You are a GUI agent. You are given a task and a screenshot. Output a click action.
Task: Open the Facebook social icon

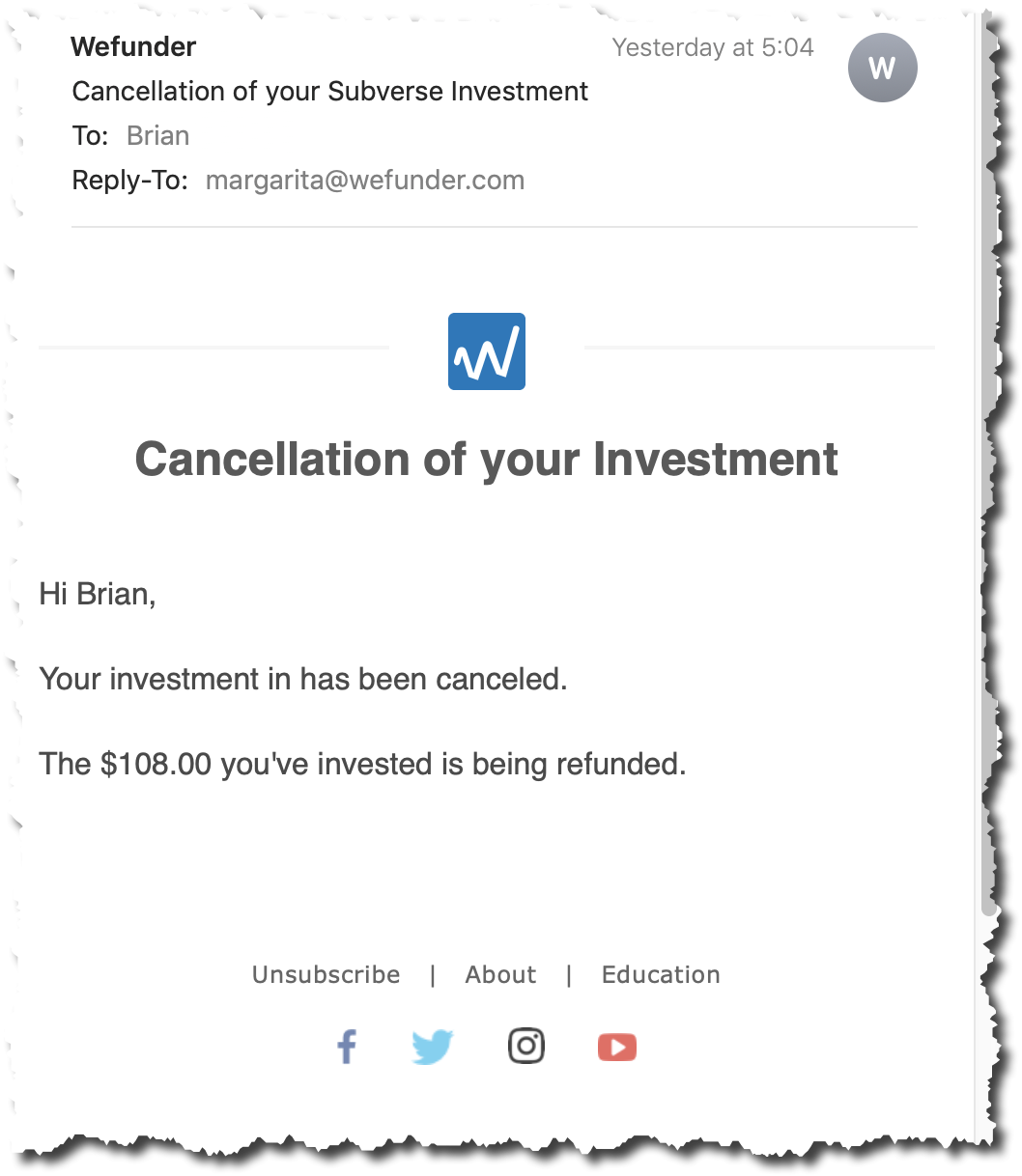[347, 1047]
